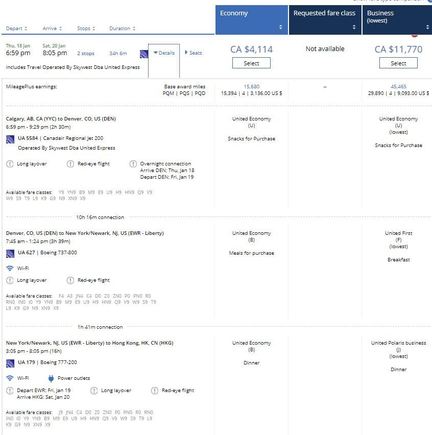Click the Wi-Fi icon under UA 627

pos(10,268)
